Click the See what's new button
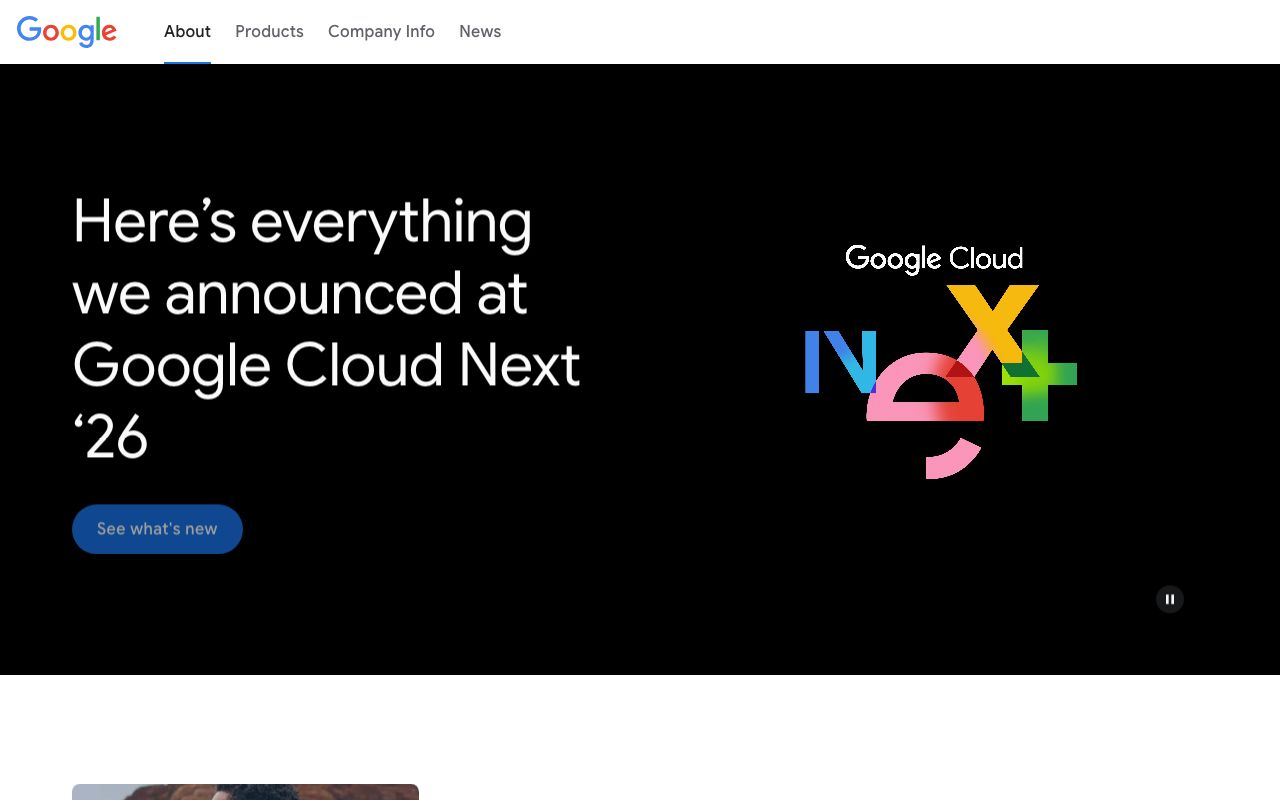Viewport: 1280px width, 800px height. point(157,529)
